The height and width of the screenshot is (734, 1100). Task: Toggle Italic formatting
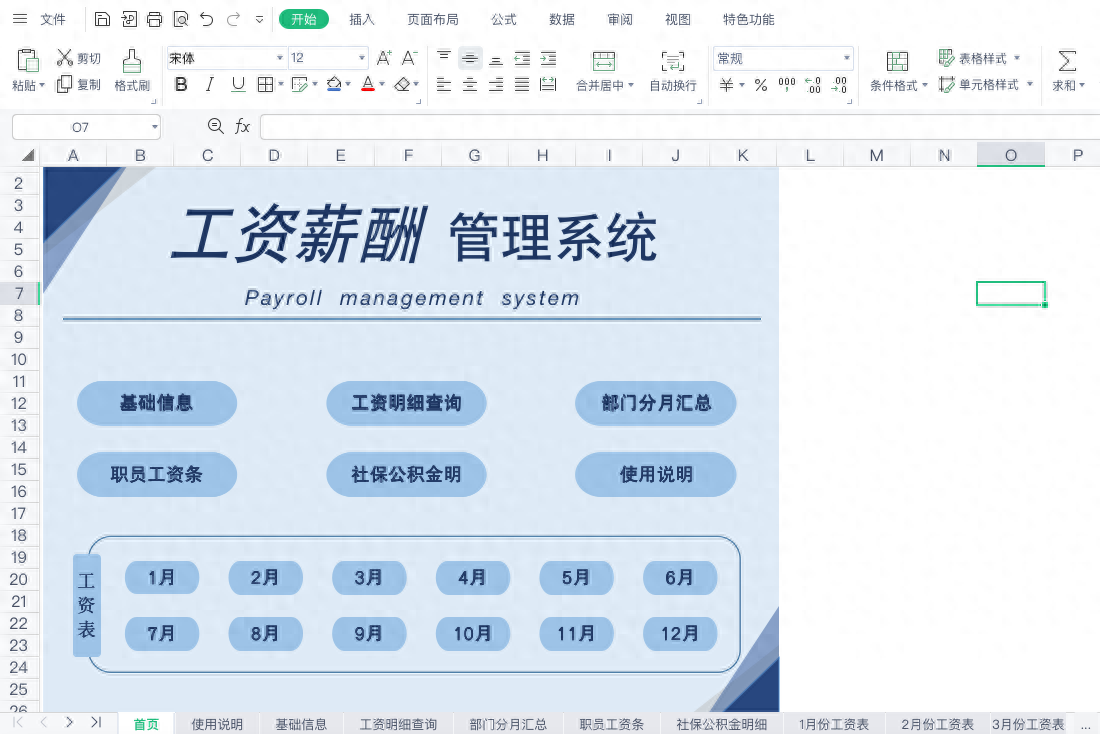point(209,85)
